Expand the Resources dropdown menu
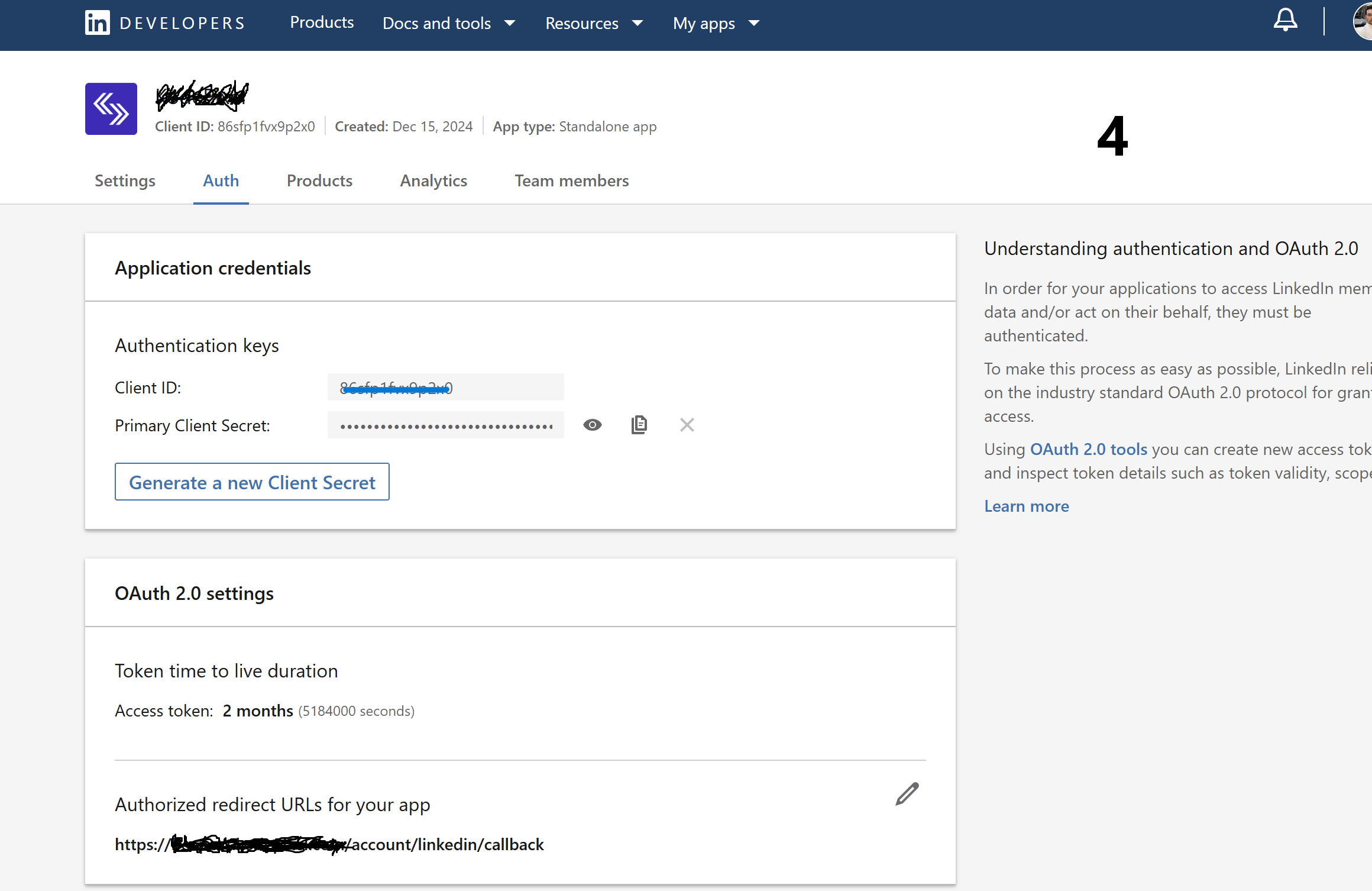Screen dimensions: 1372x891 [x=594, y=23]
